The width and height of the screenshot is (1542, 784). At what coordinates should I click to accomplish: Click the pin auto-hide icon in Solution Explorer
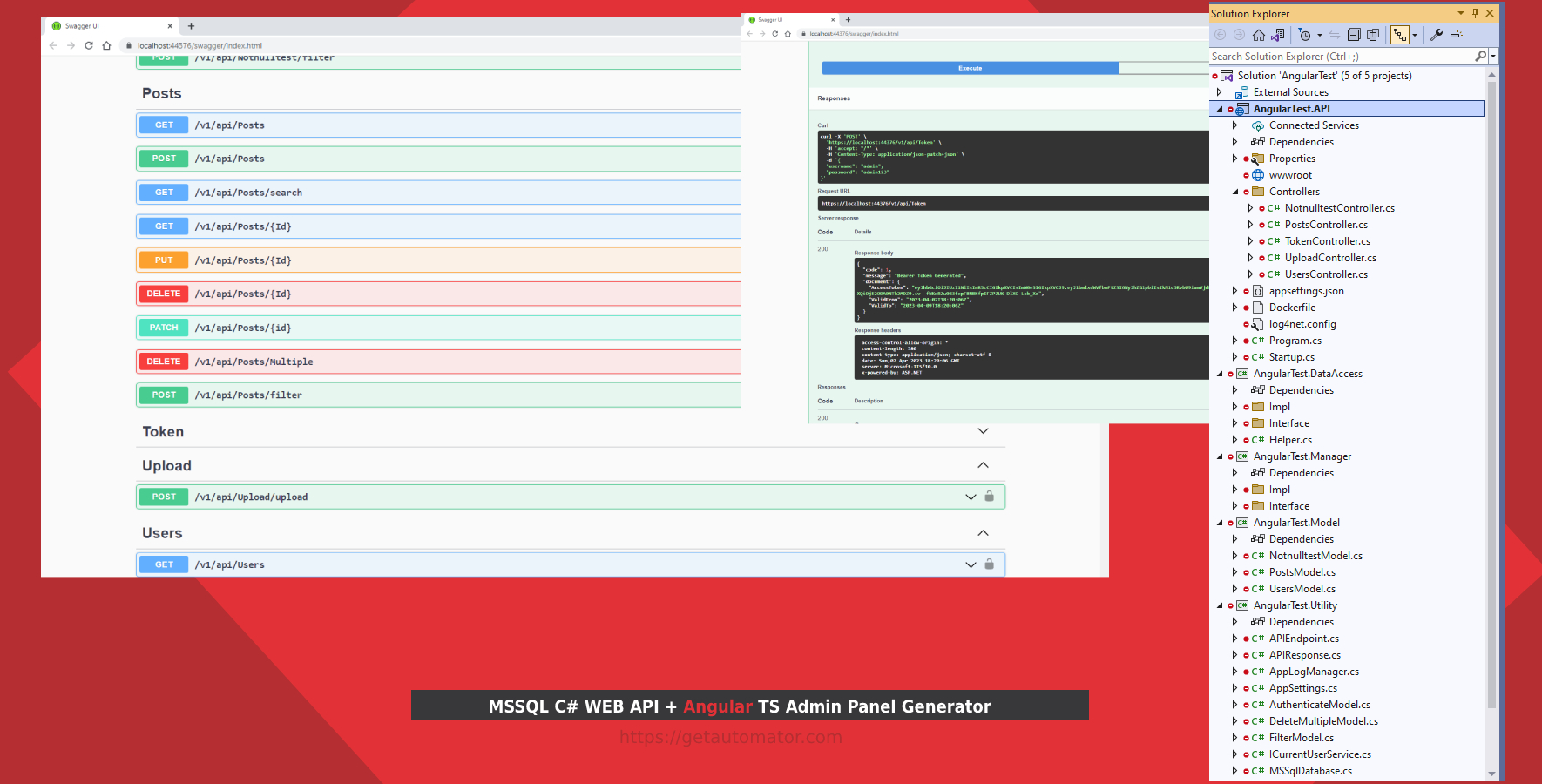[x=1475, y=13]
